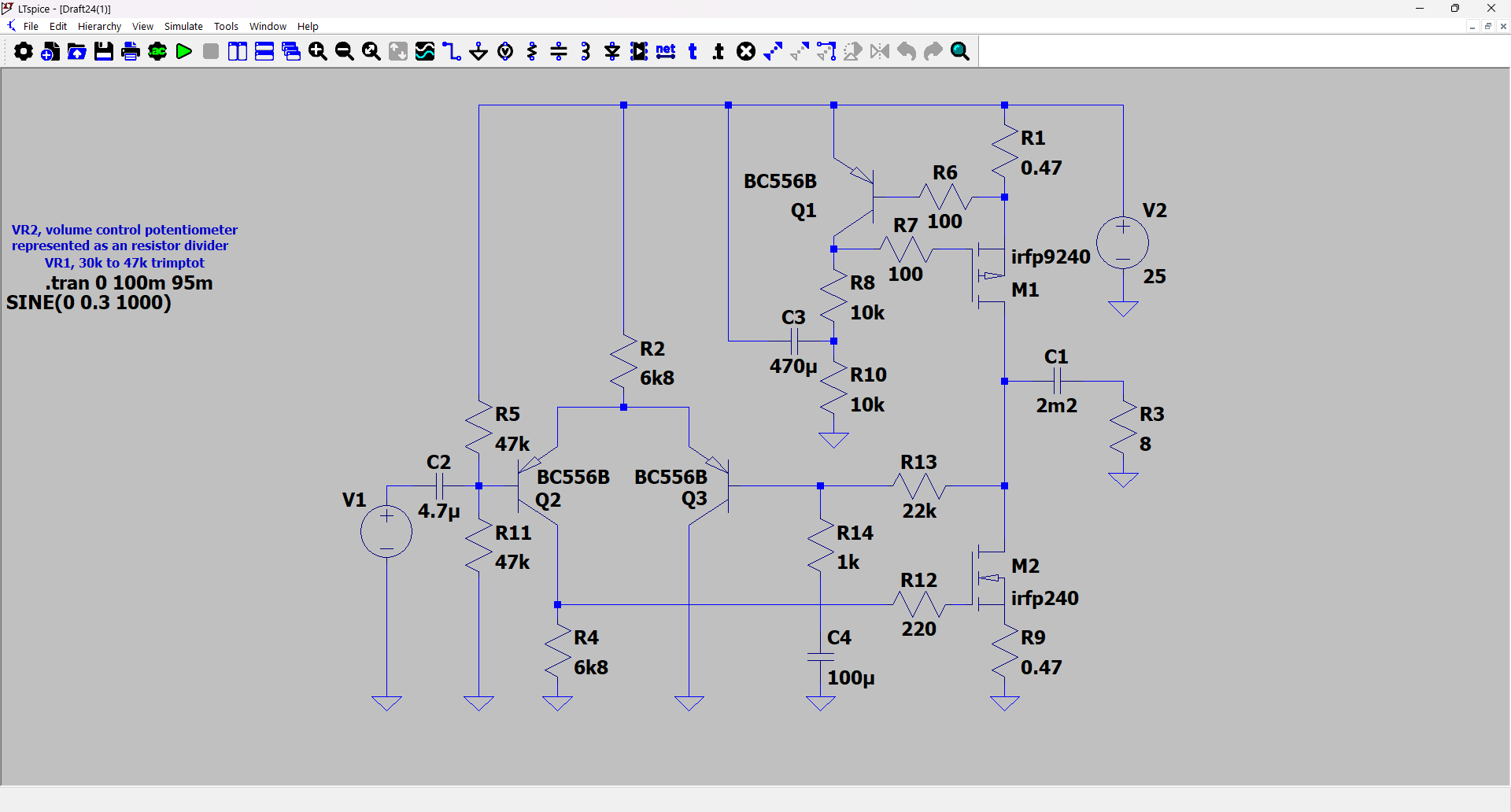
Task: Click the Open file toolbar icon
Action: pos(77,52)
